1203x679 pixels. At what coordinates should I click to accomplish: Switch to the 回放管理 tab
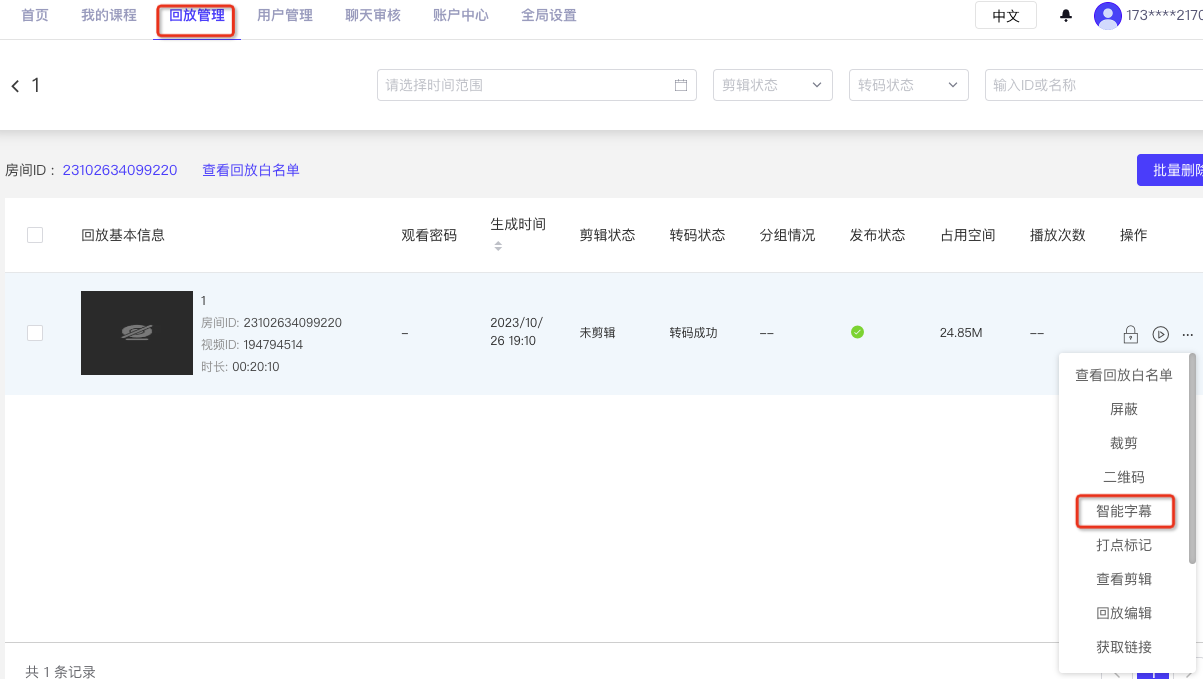(x=197, y=16)
